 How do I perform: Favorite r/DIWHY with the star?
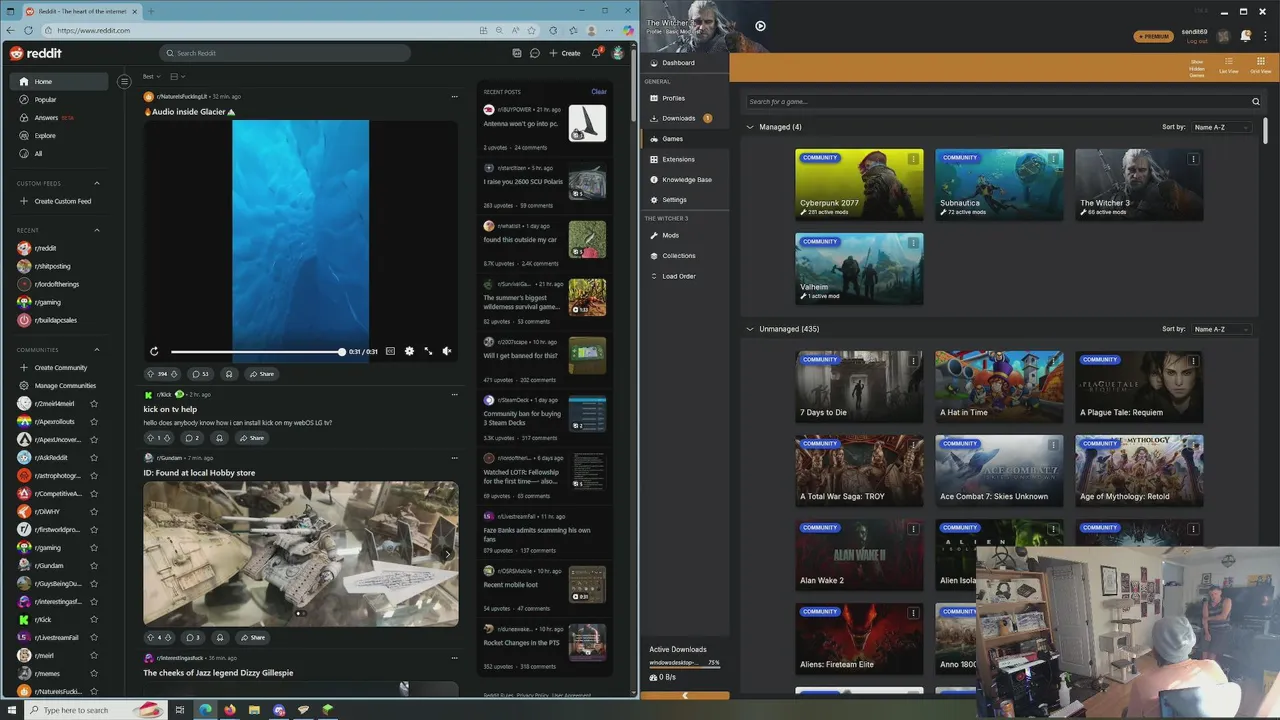click(x=94, y=512)
